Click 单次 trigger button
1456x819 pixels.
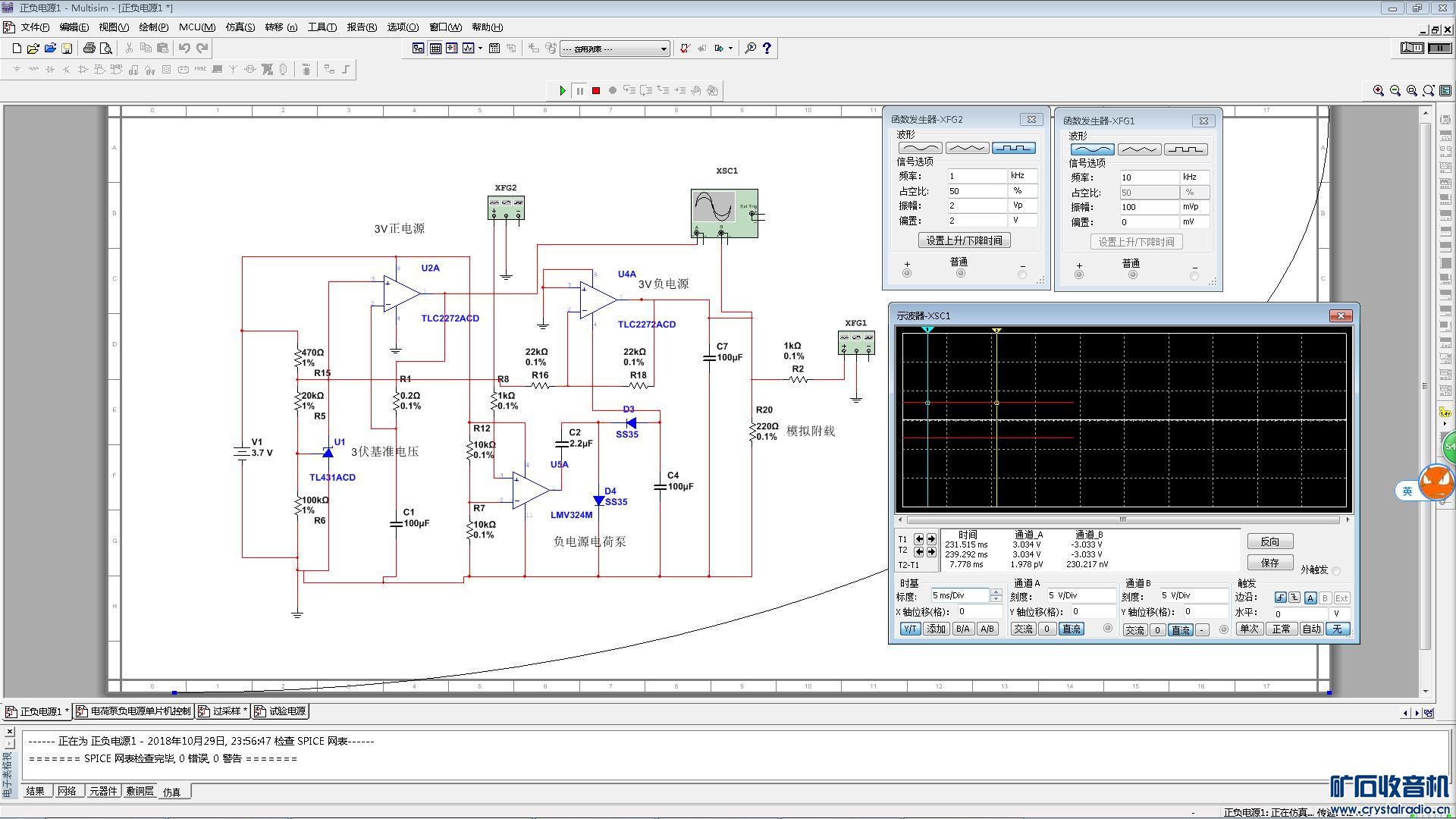coord(1248,629)
